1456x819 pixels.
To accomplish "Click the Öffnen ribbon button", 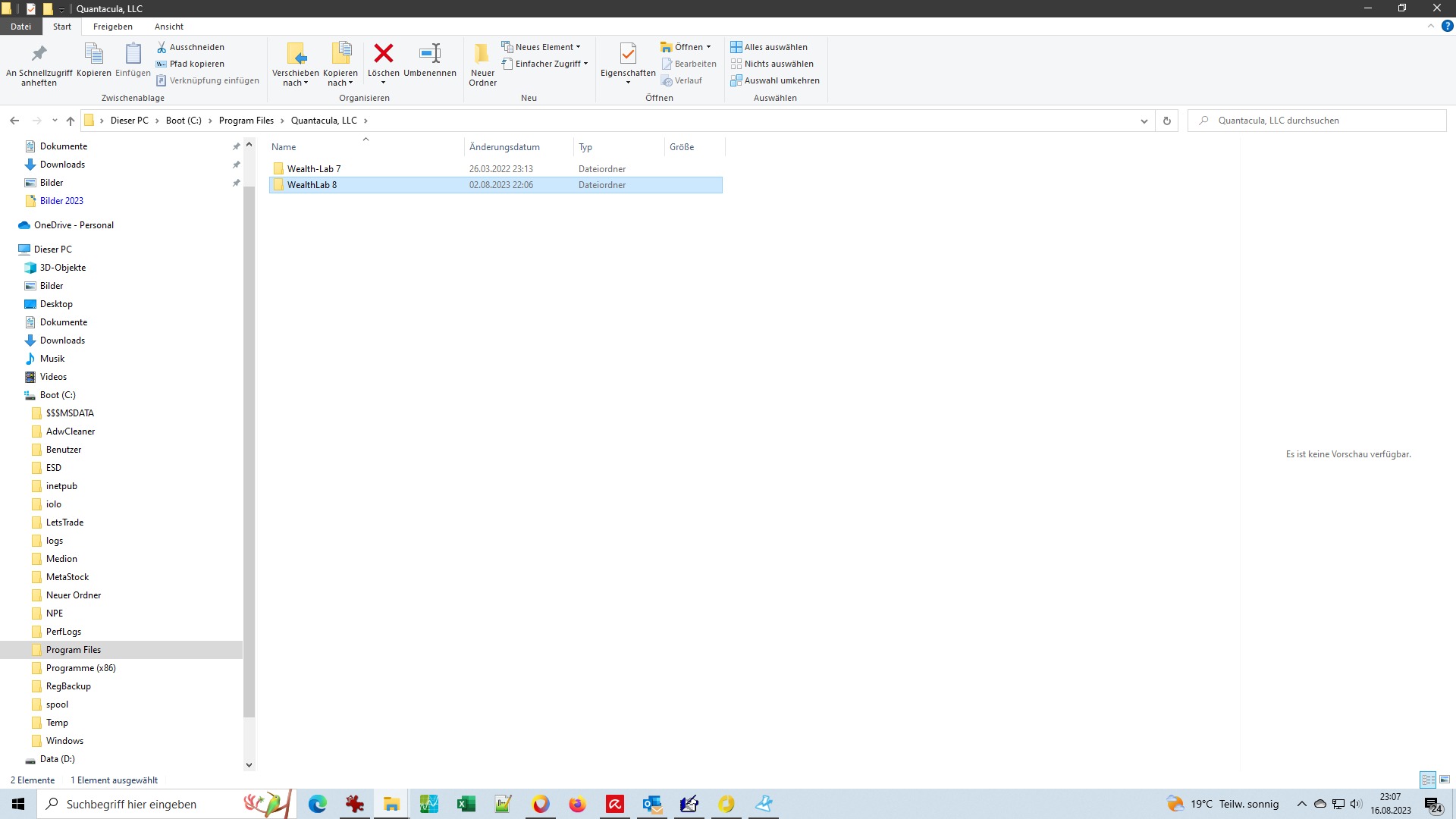I will (686, 47).
